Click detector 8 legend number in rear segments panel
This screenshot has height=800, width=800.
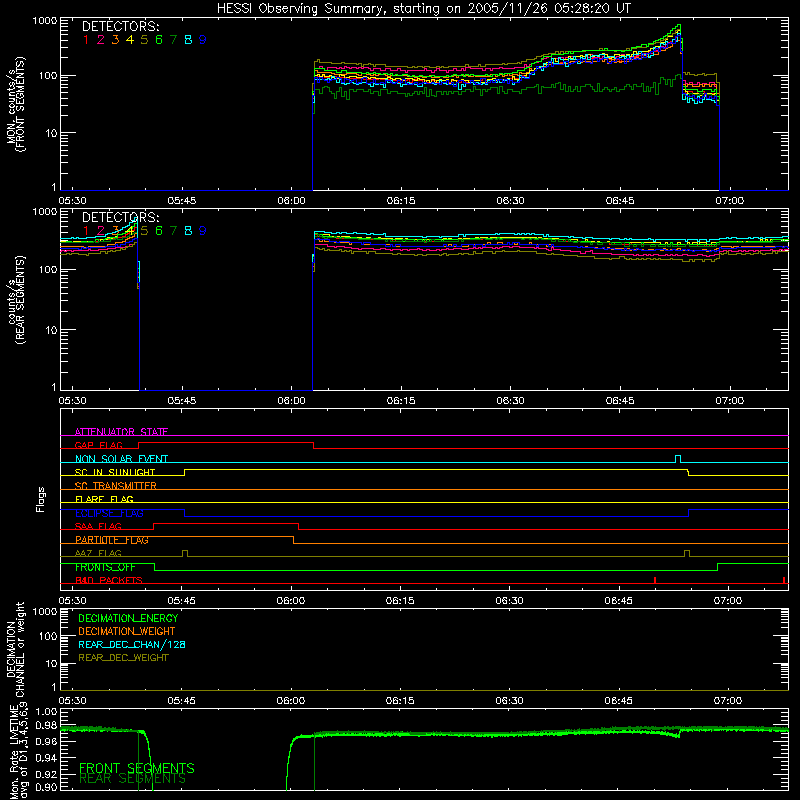pyautogui.click(x=188, y=231)
